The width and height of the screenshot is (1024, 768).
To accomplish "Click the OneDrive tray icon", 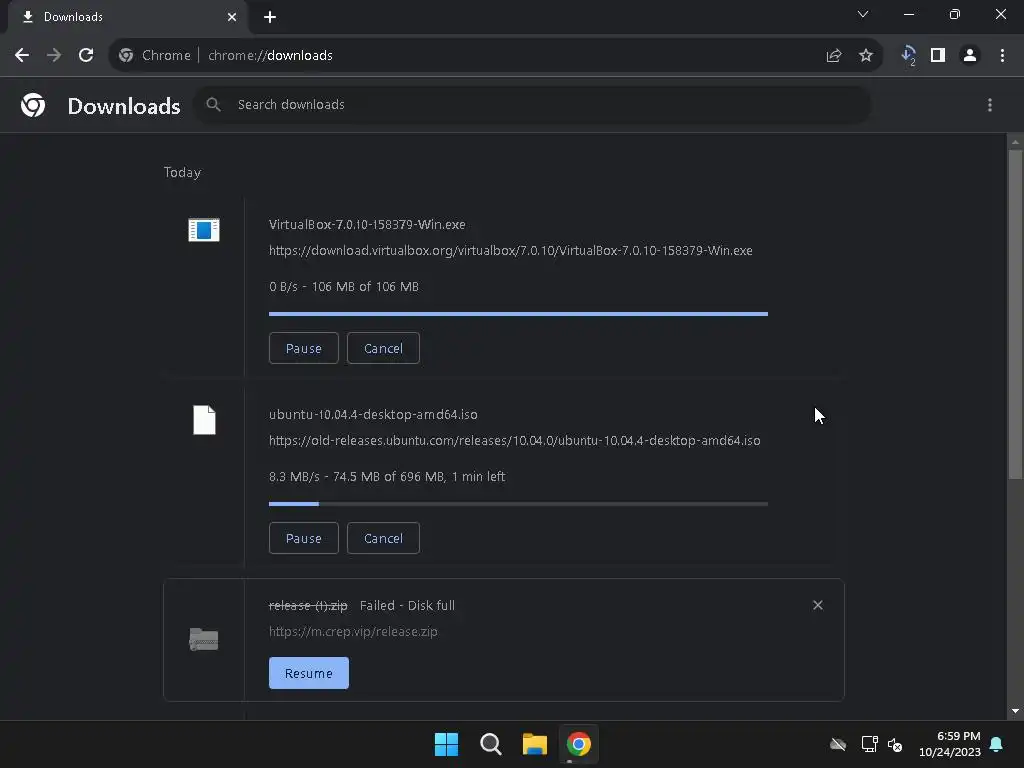I will pyautogui.click(x=838, y=744).
